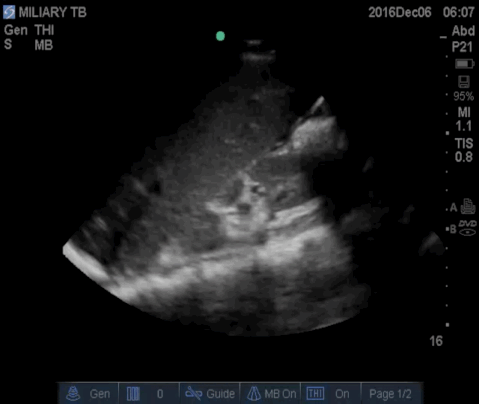479x404 pixels.
Task: Select the Gen optimization softkey
Action: 89,394
